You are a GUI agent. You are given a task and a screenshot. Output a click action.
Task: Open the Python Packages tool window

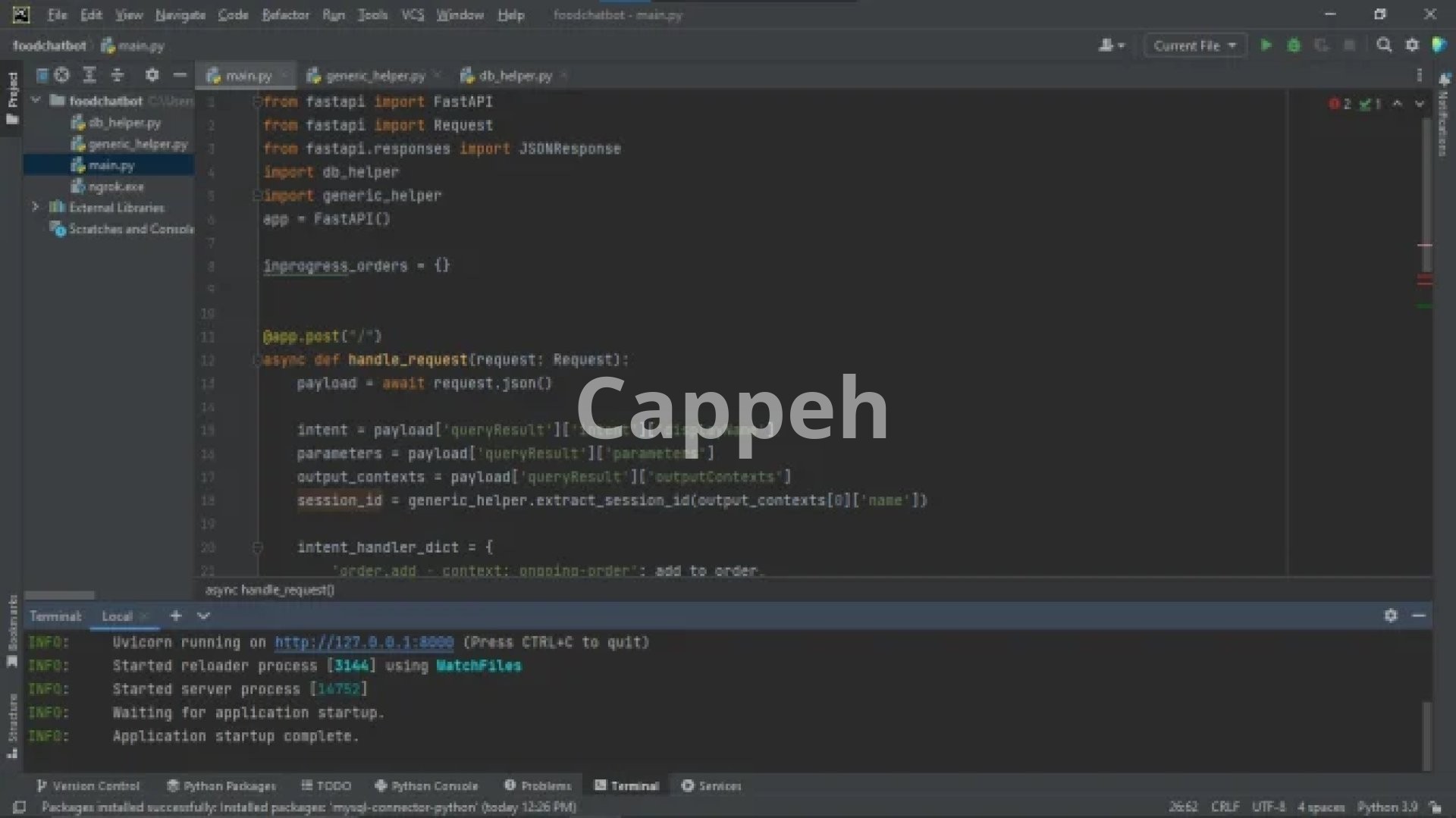[221, 785]
